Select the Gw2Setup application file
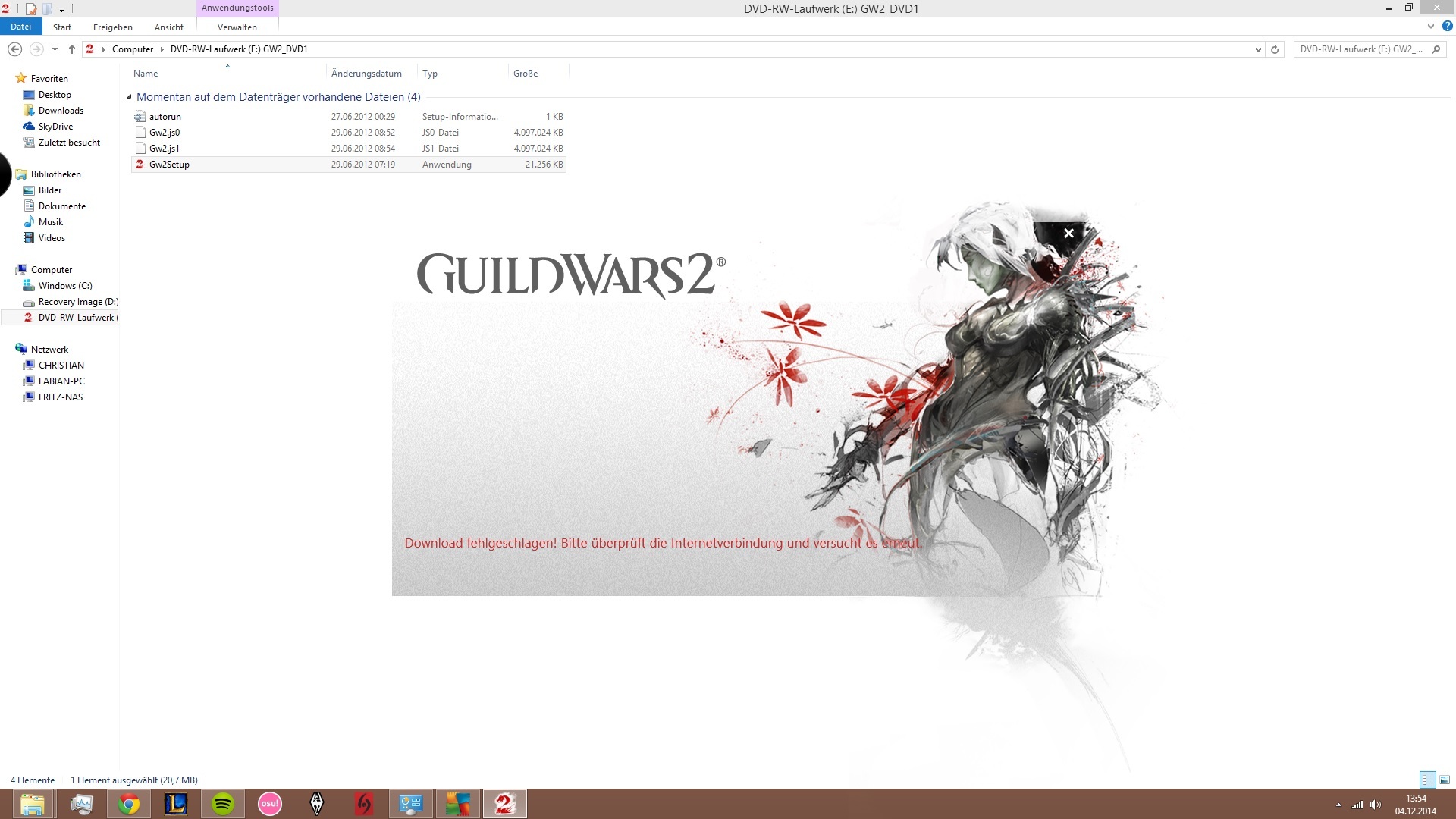The width and height of the screenshot is (1456, 819). pos(349,165)
